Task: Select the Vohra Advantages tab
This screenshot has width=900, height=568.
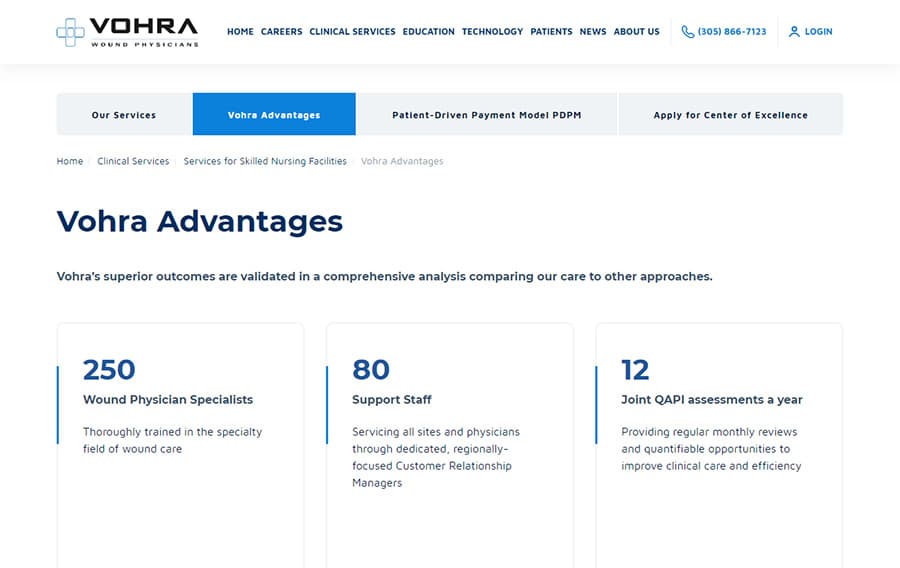Action: pos(274,115)
